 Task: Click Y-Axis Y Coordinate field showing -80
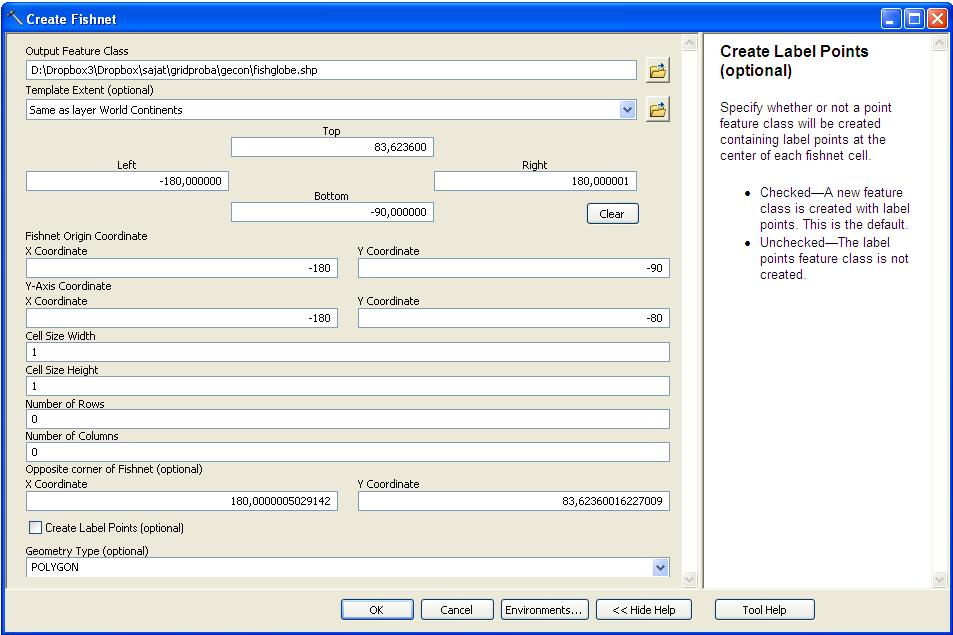click(x=514, y=318)
